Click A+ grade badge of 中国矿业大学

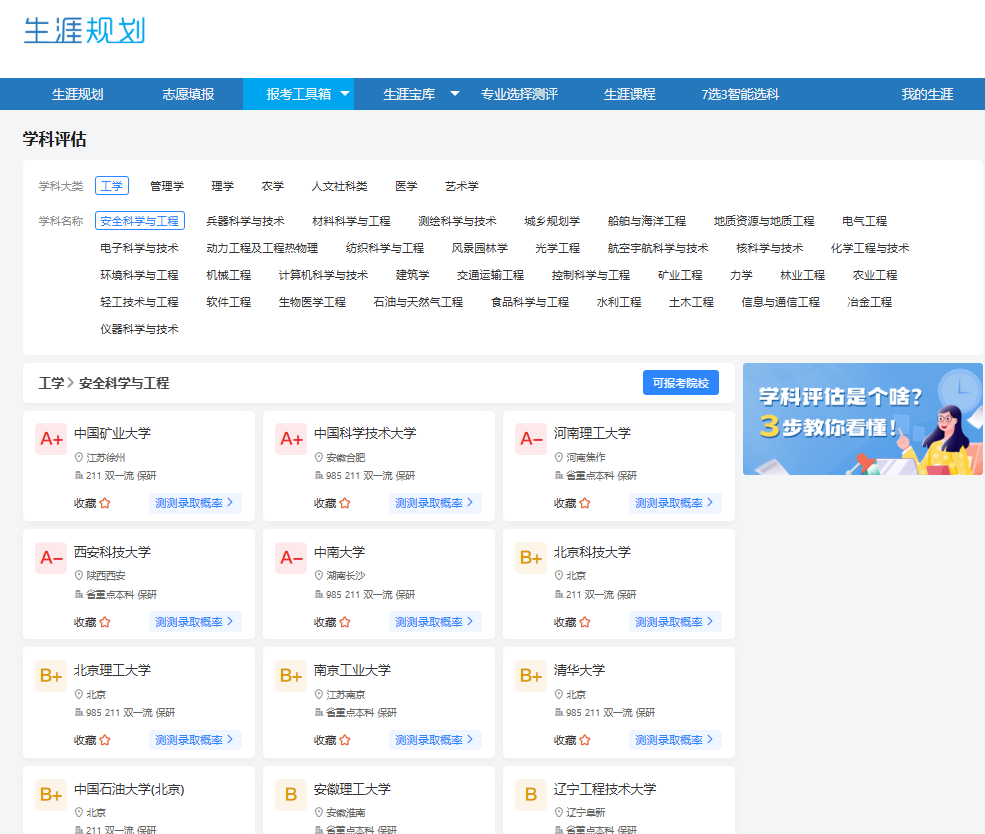point(51,438)
